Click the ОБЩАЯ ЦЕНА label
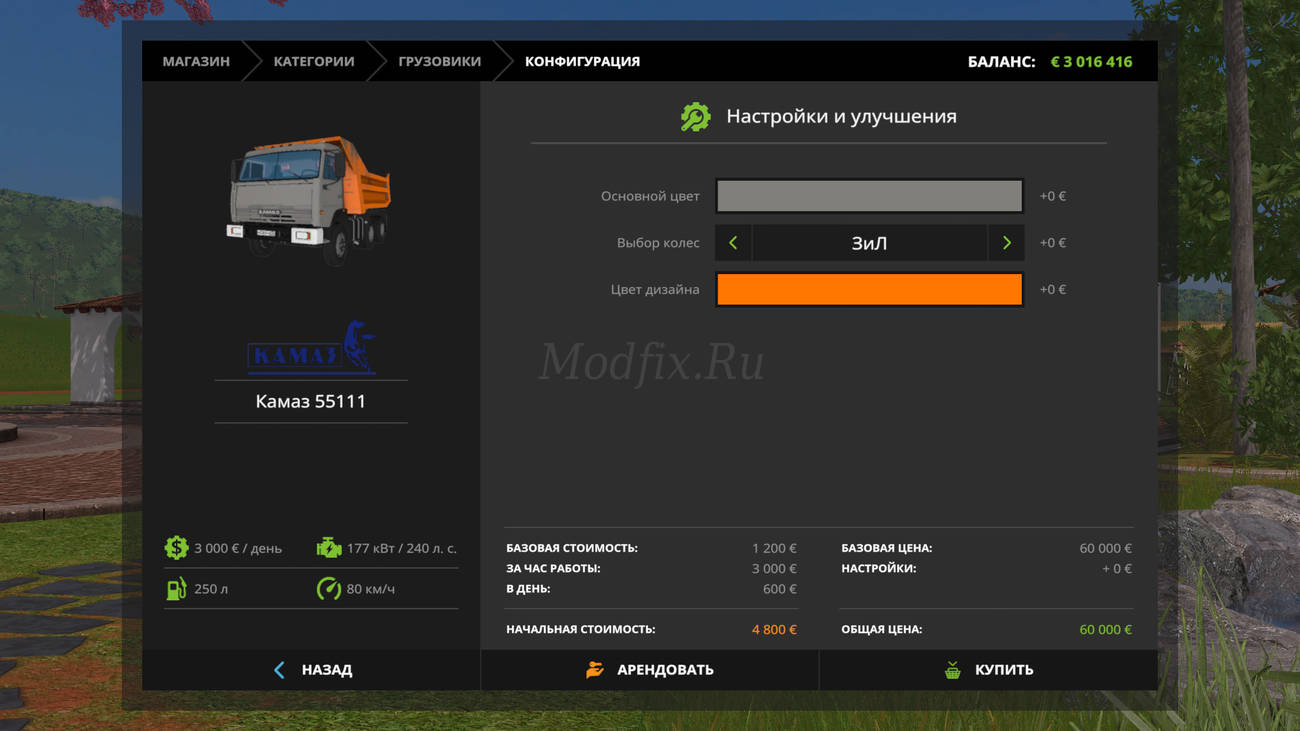Image resolution: width=1300 pixels, height=731 pixels. [x=882, y=629]
